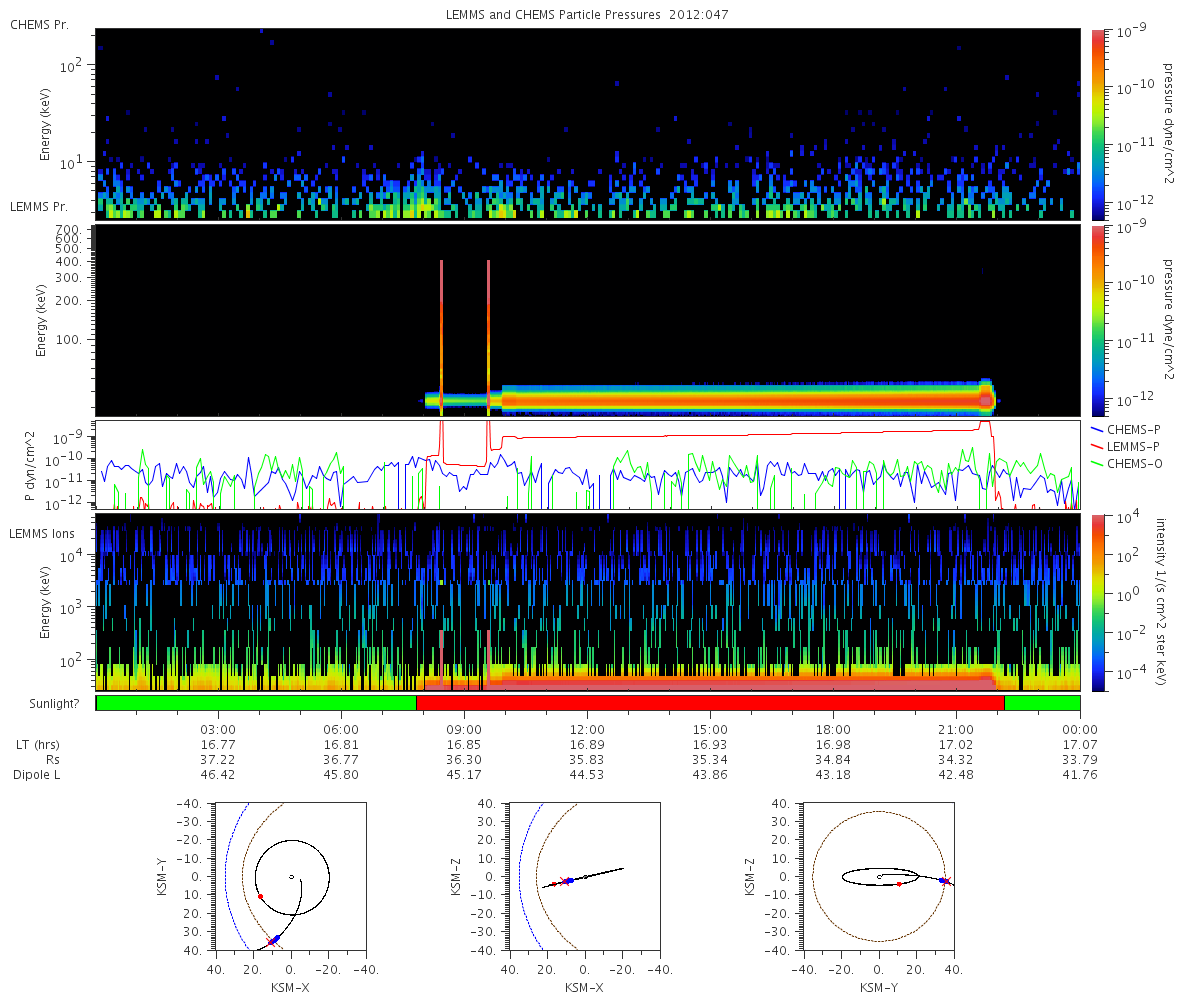Click the LEMMS Ions intensity color bar
Image resolution: width=1200 pixels, height=1000 pixels.
tap(1098, 602)
